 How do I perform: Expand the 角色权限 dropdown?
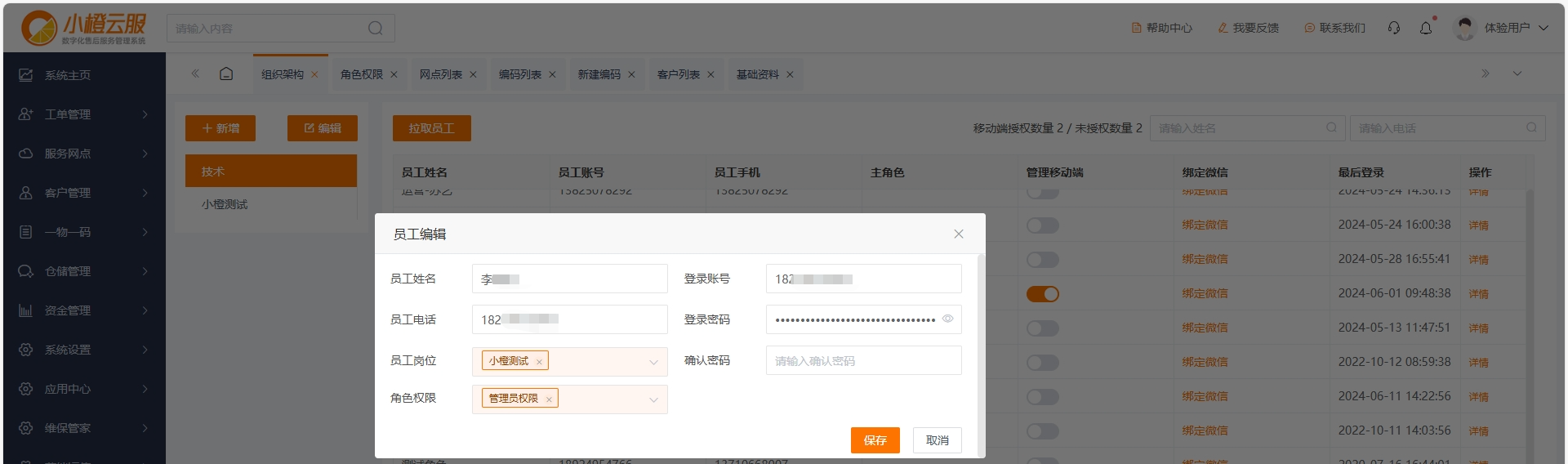653,399
